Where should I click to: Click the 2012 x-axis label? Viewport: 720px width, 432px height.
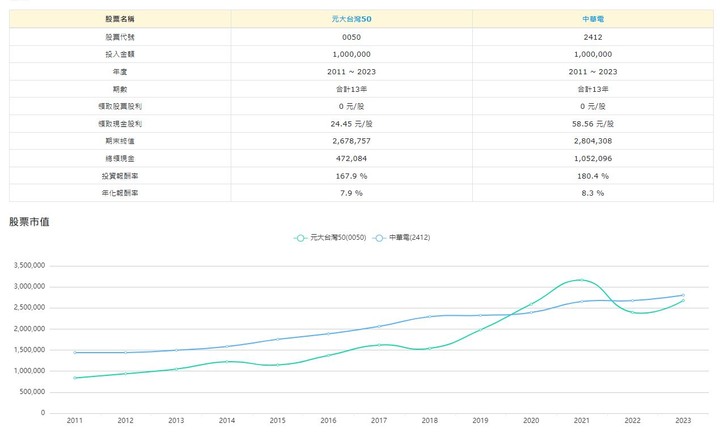coord(125,420)
